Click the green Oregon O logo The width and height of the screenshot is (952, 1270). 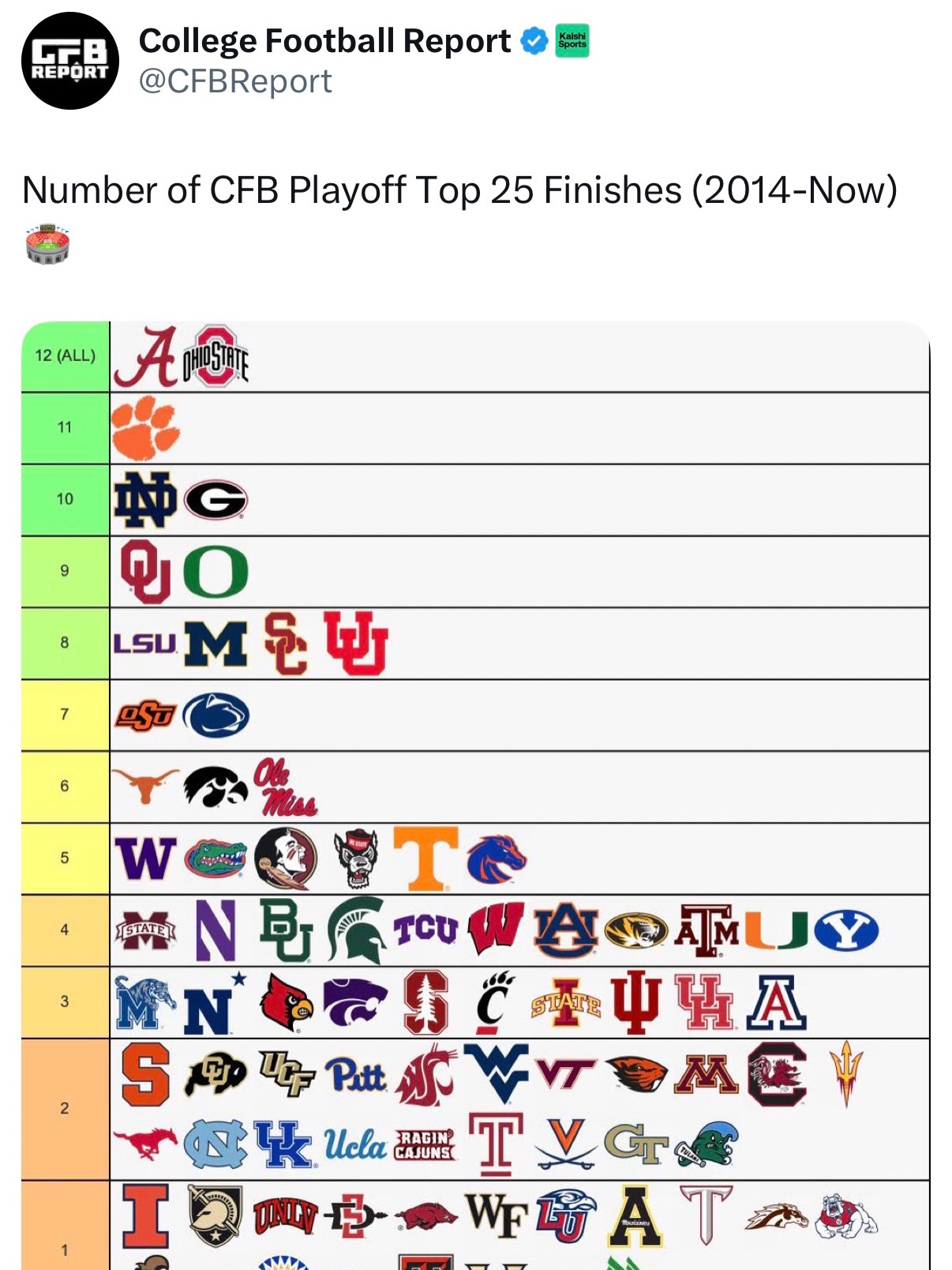click(216, 572)
